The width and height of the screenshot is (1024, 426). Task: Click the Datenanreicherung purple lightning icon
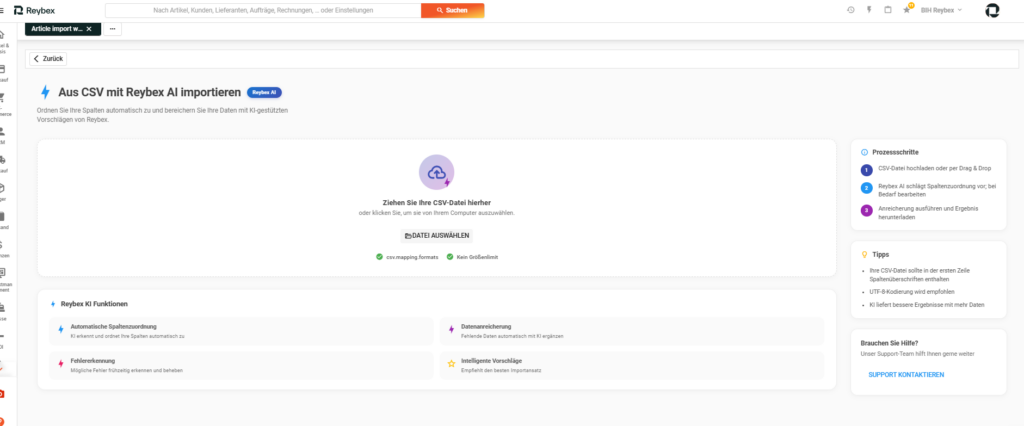click(451, 330)
